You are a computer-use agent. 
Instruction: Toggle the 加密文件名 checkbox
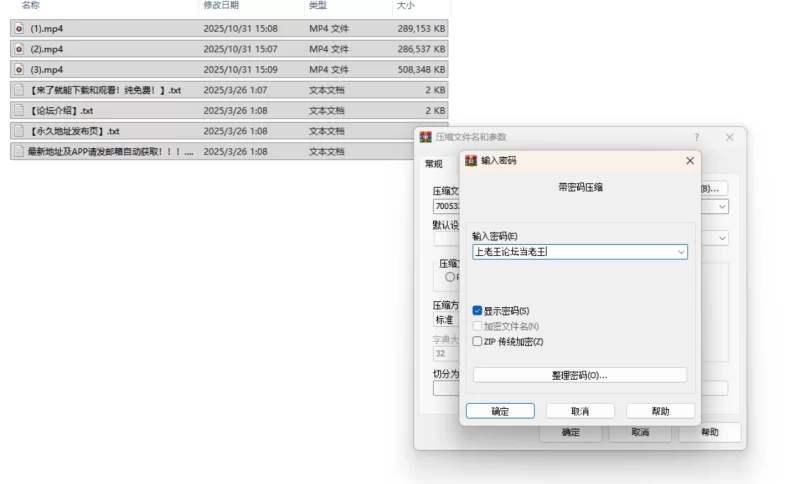click(477, 326)
